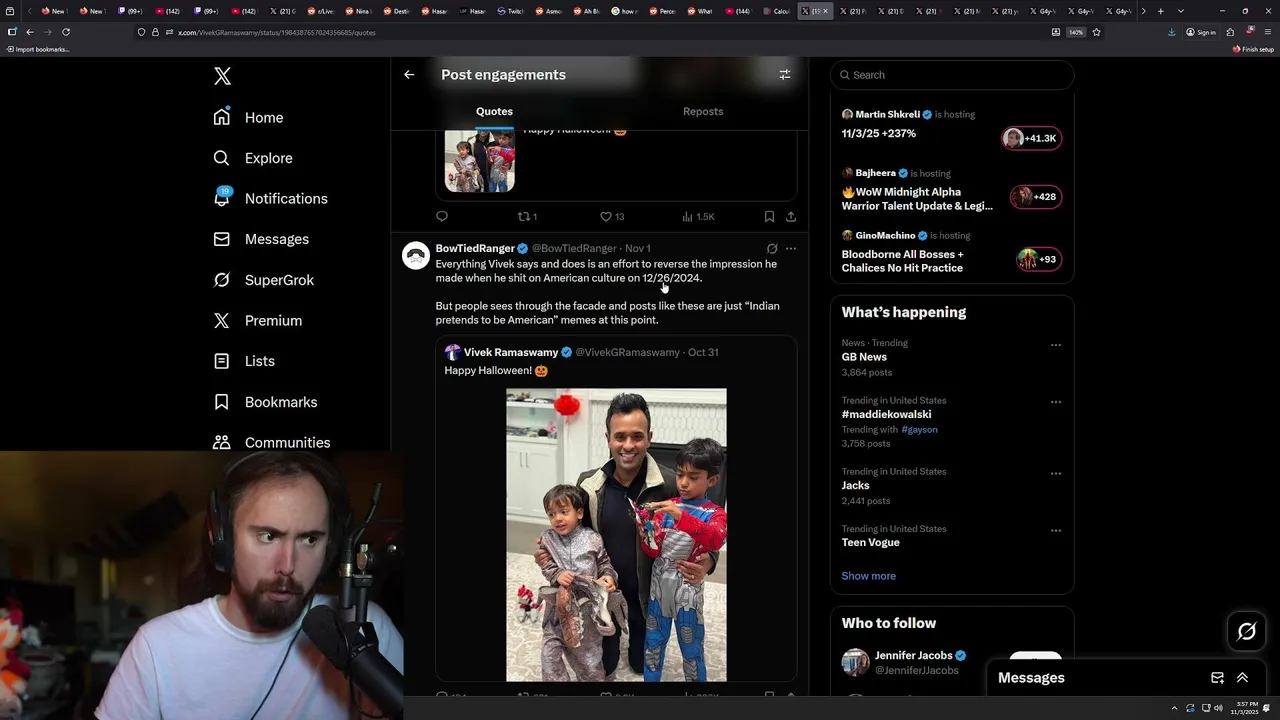Click Show more under What's happening
1280x720 pixels.
[x=868, y=576]
